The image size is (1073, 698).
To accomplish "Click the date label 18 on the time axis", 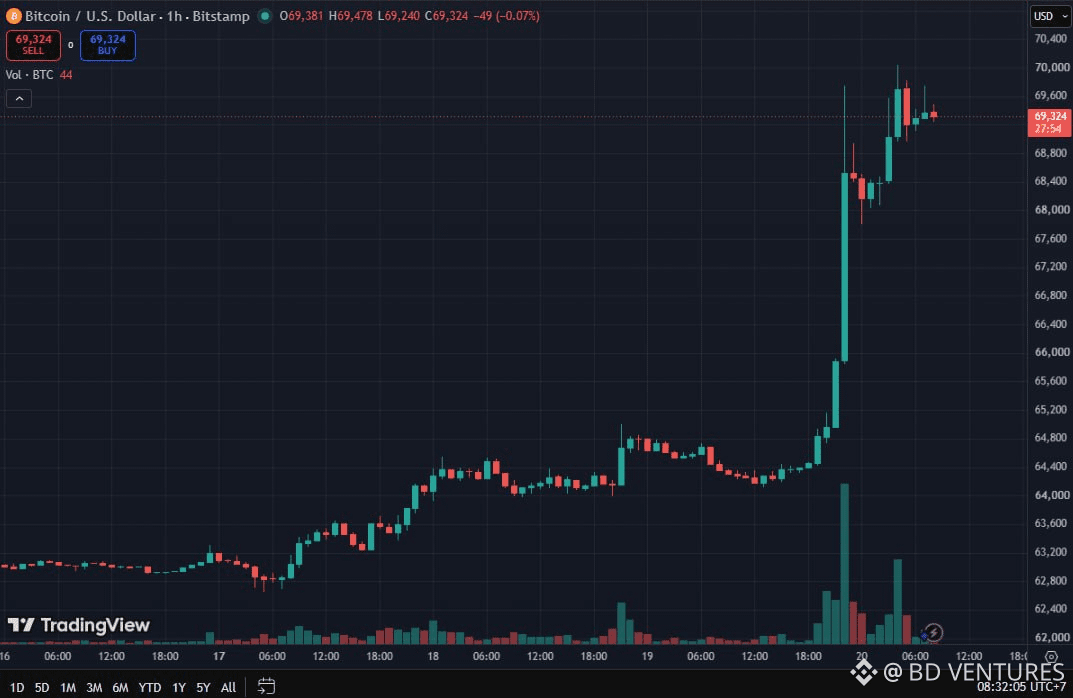I will pos(433,656).
